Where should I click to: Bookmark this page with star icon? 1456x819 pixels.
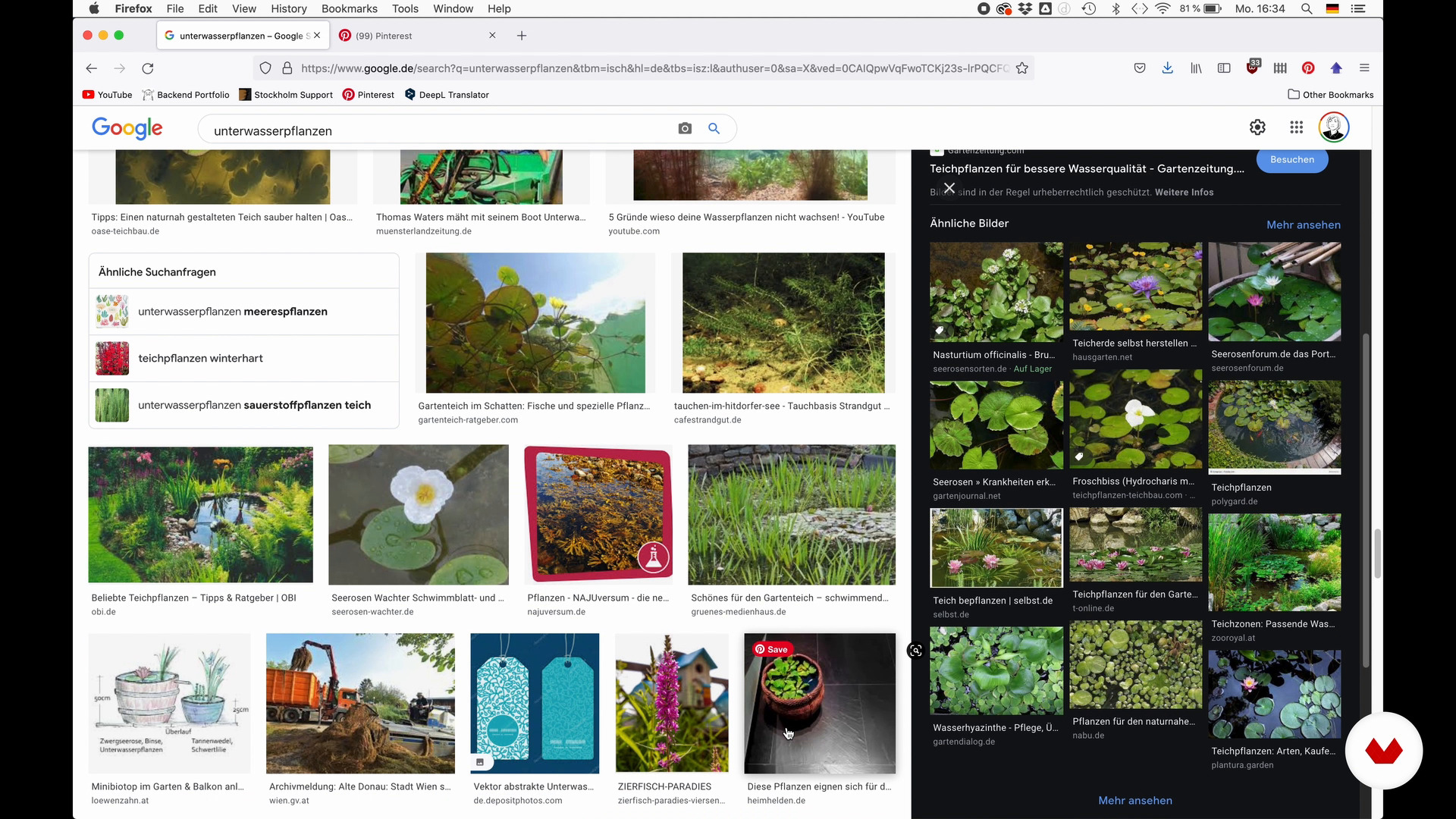click(1022, 68)
